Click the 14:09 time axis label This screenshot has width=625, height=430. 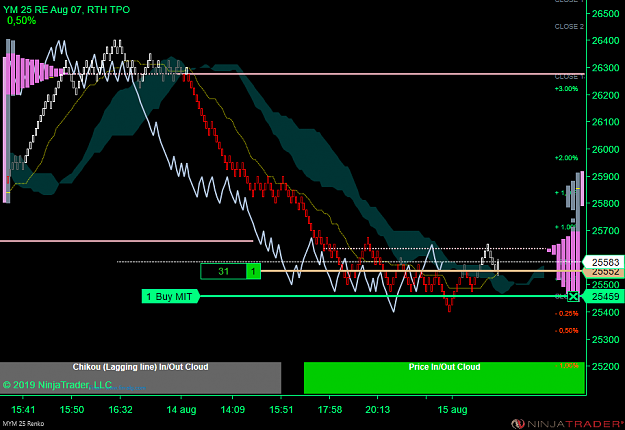click(233, 410)
